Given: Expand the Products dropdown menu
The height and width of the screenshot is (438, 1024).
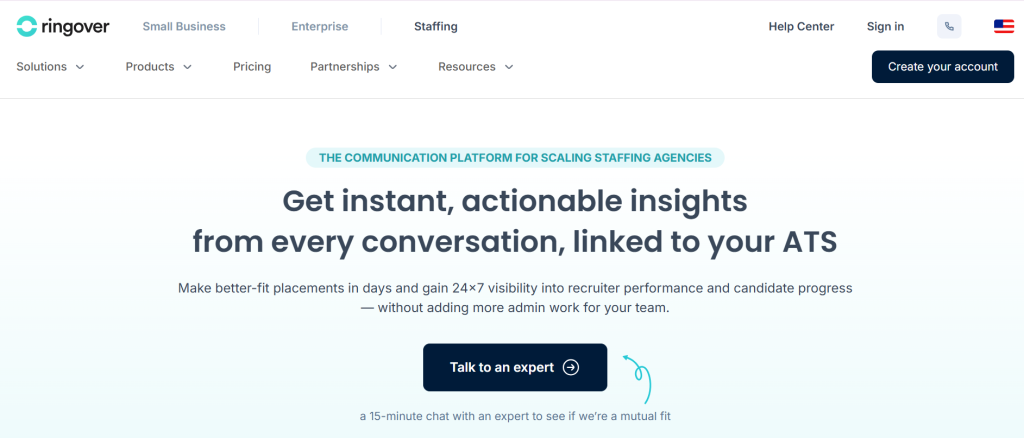Looking at the screenshot, I should click(158, 67).
